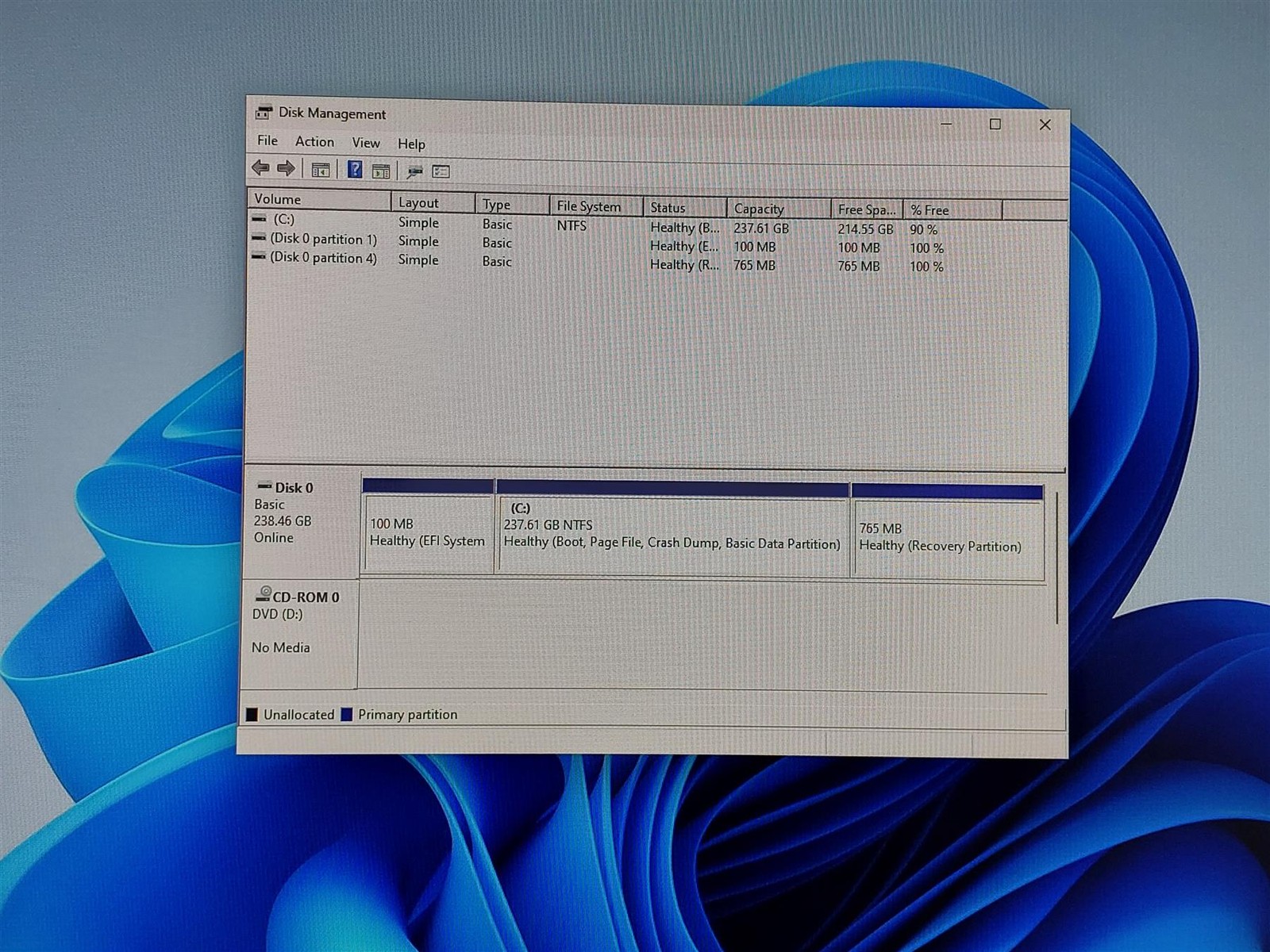Image resolution: width=1270 pixels, height=952 pixels.
Task: Click drive icon of Disk 0 partition 1 row
Action: coord(259,237)
